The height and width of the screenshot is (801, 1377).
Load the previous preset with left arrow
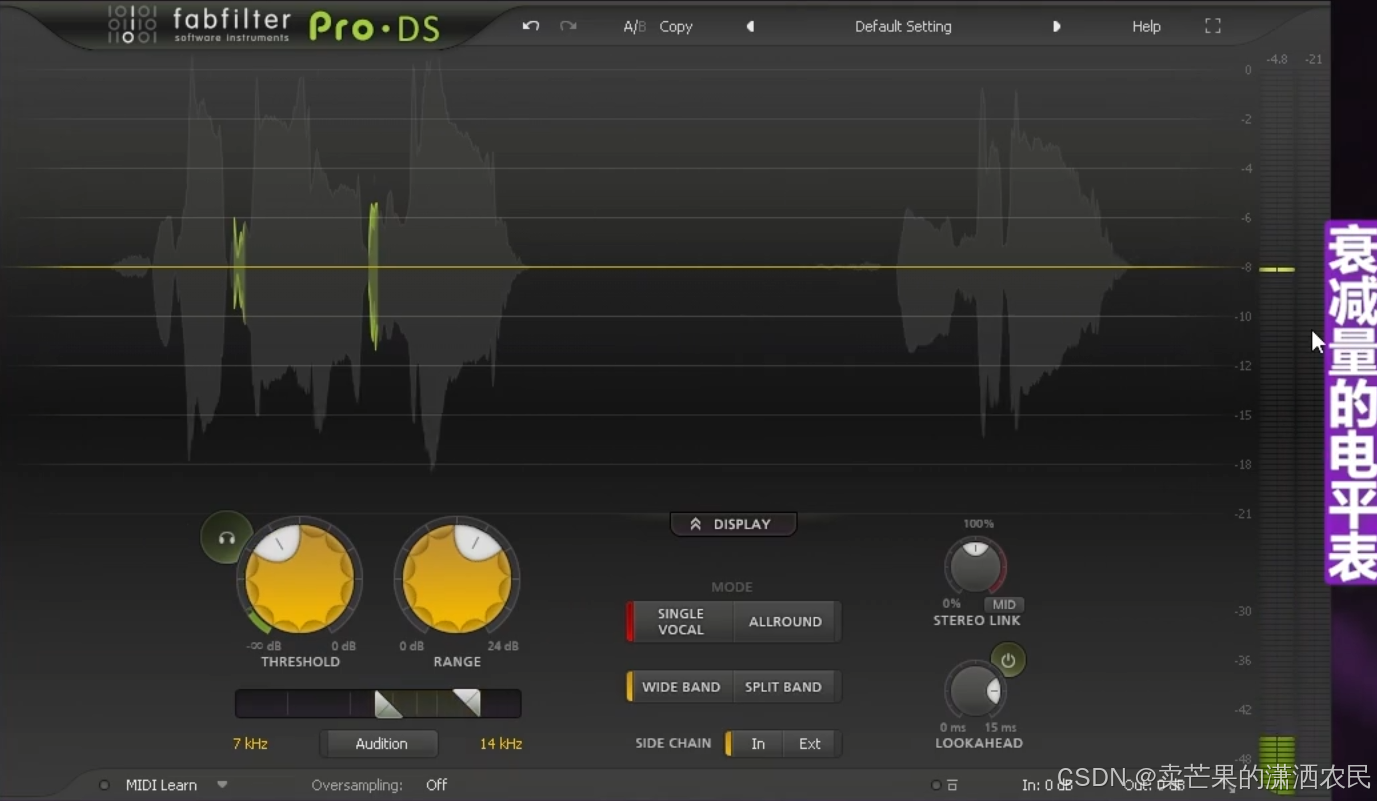click(750, 27)
